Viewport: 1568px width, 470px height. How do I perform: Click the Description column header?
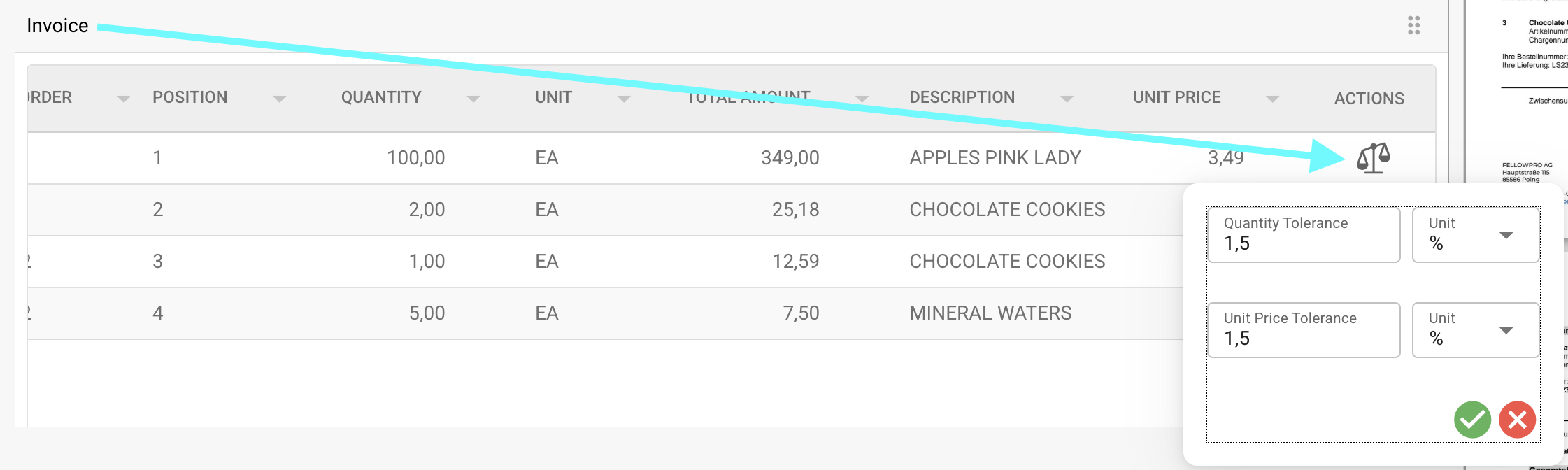coord(962,97)
